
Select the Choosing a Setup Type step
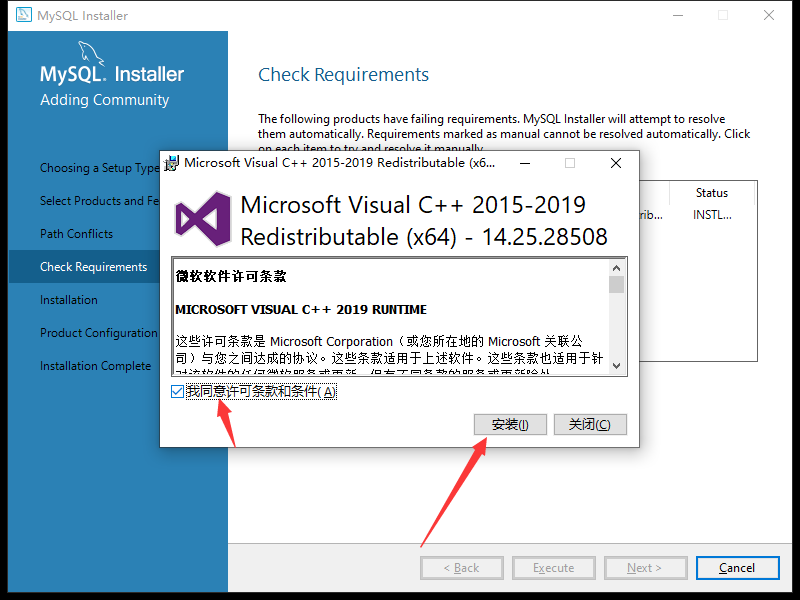(x=100, y=168)
